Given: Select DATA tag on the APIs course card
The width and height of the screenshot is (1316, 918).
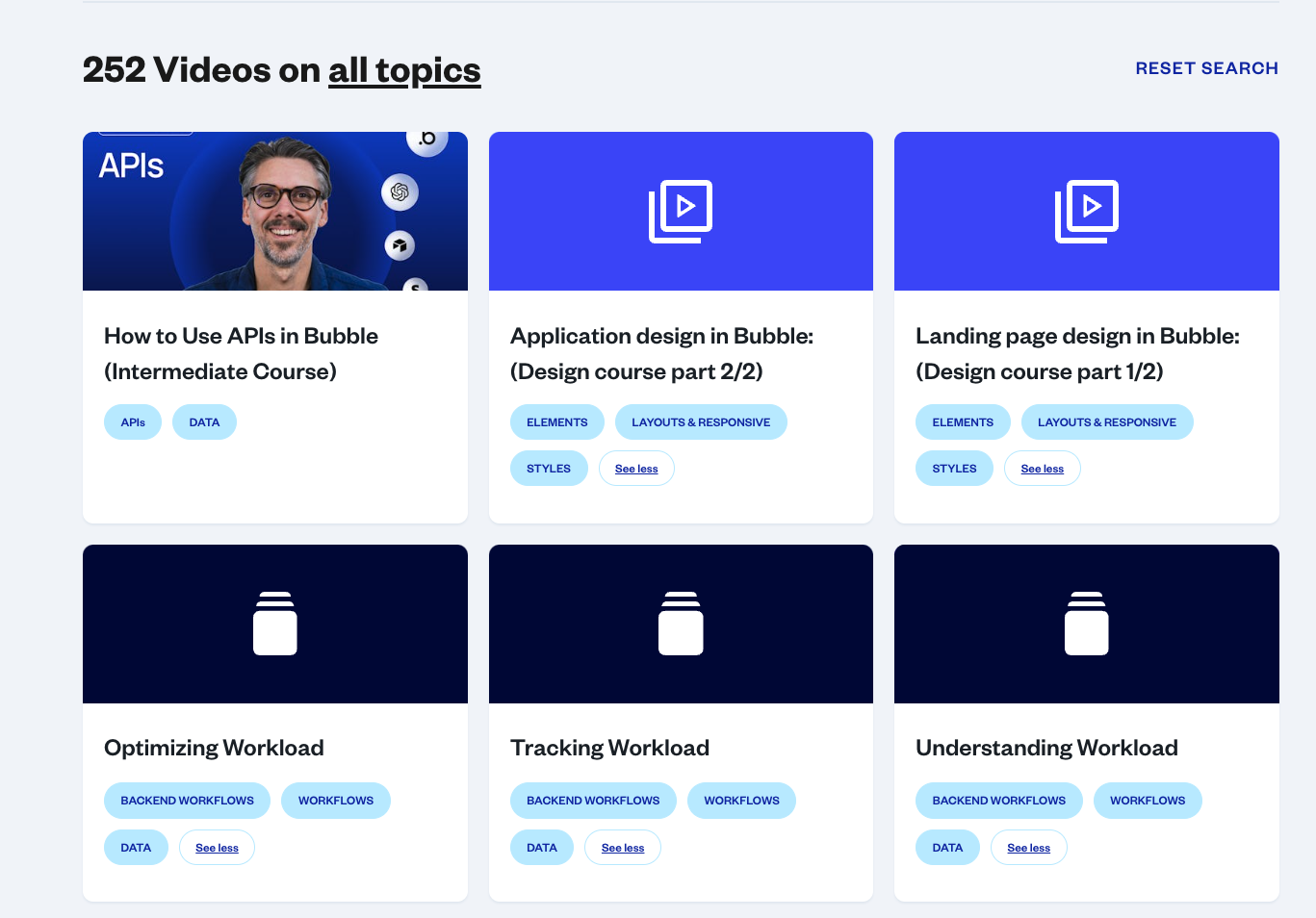Looking at the screenshot, I should point(204,422).
